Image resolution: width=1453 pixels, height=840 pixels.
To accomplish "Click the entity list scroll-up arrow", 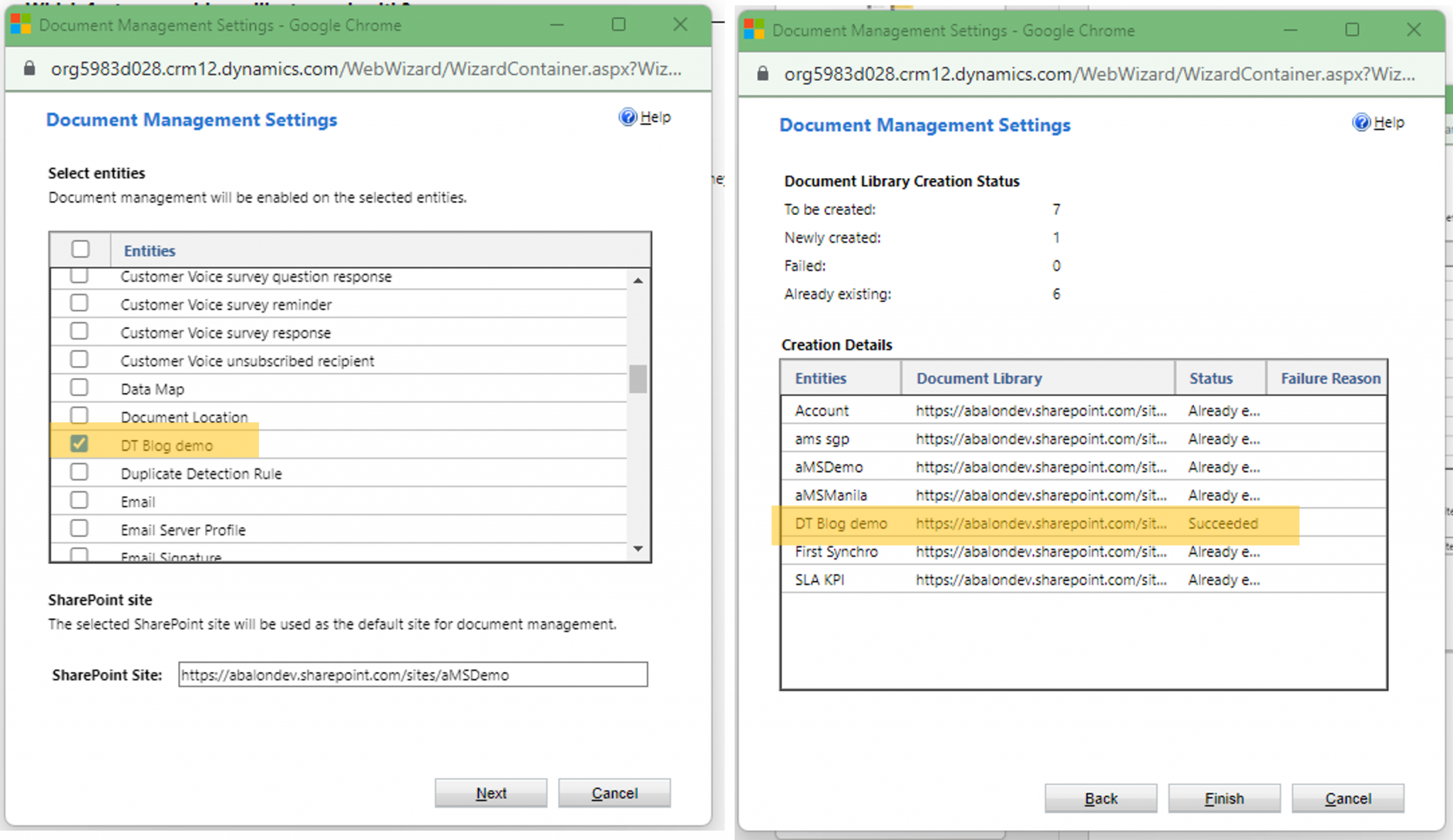I will click(x=638, y=280).
